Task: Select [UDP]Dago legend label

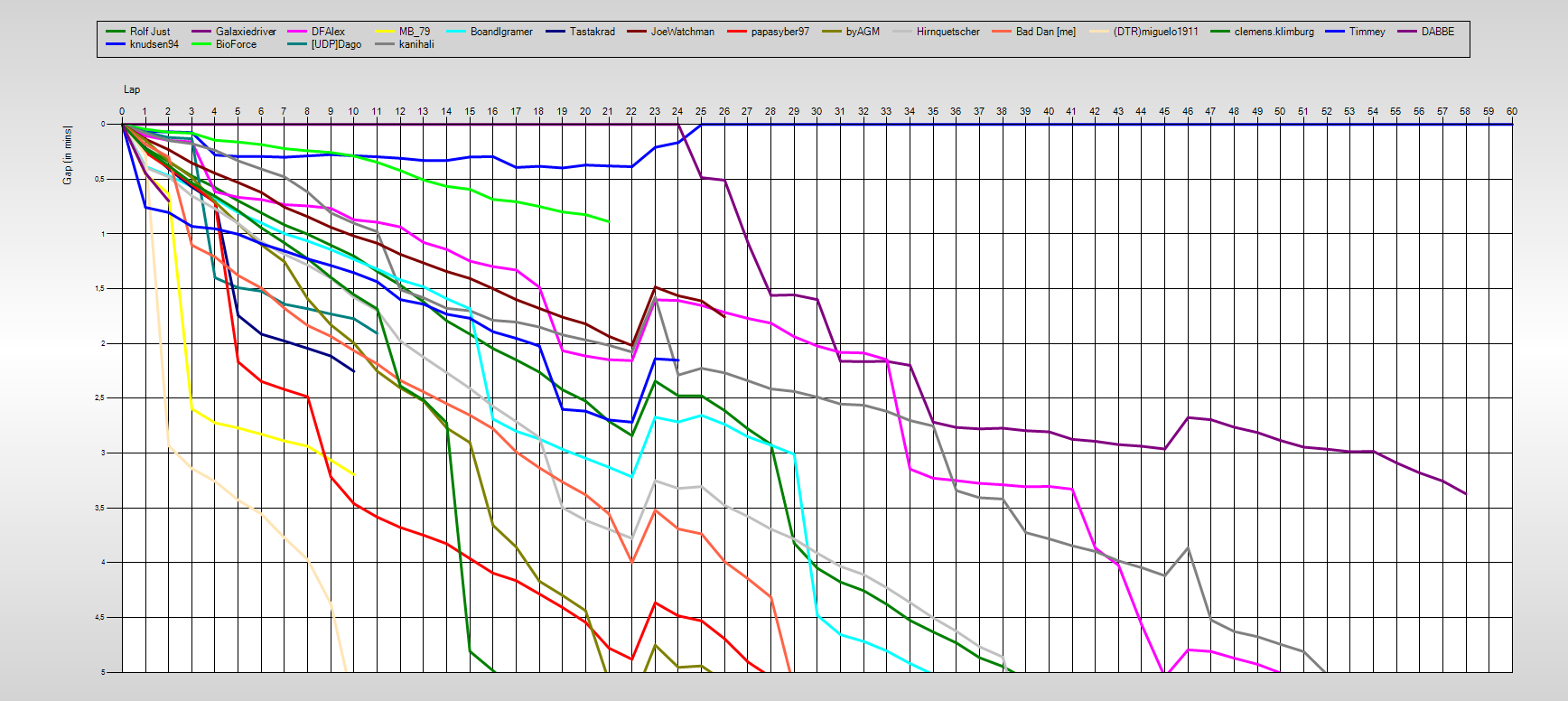Action: pyautogui.click(x=336, y=44)
